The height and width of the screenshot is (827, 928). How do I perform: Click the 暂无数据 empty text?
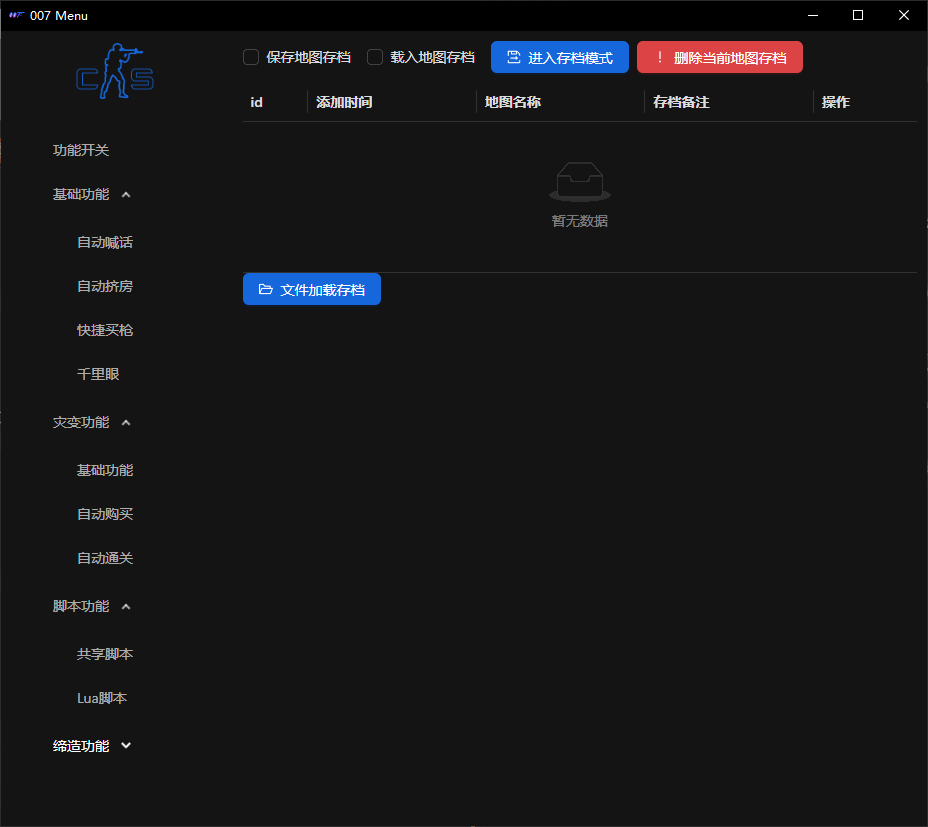[580, 221]
